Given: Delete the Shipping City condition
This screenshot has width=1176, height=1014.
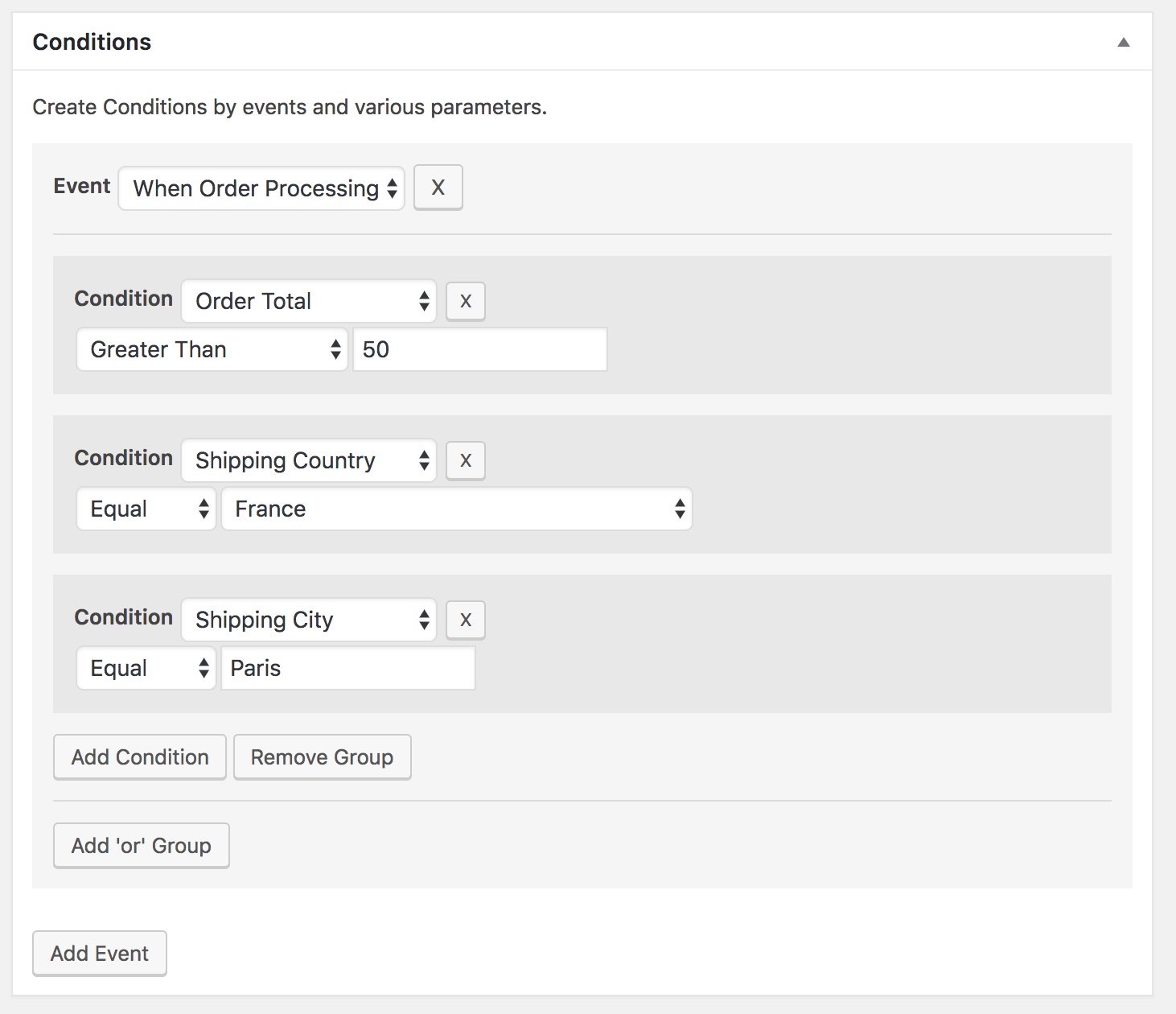Looking at the screenshot, I should 465,620.
